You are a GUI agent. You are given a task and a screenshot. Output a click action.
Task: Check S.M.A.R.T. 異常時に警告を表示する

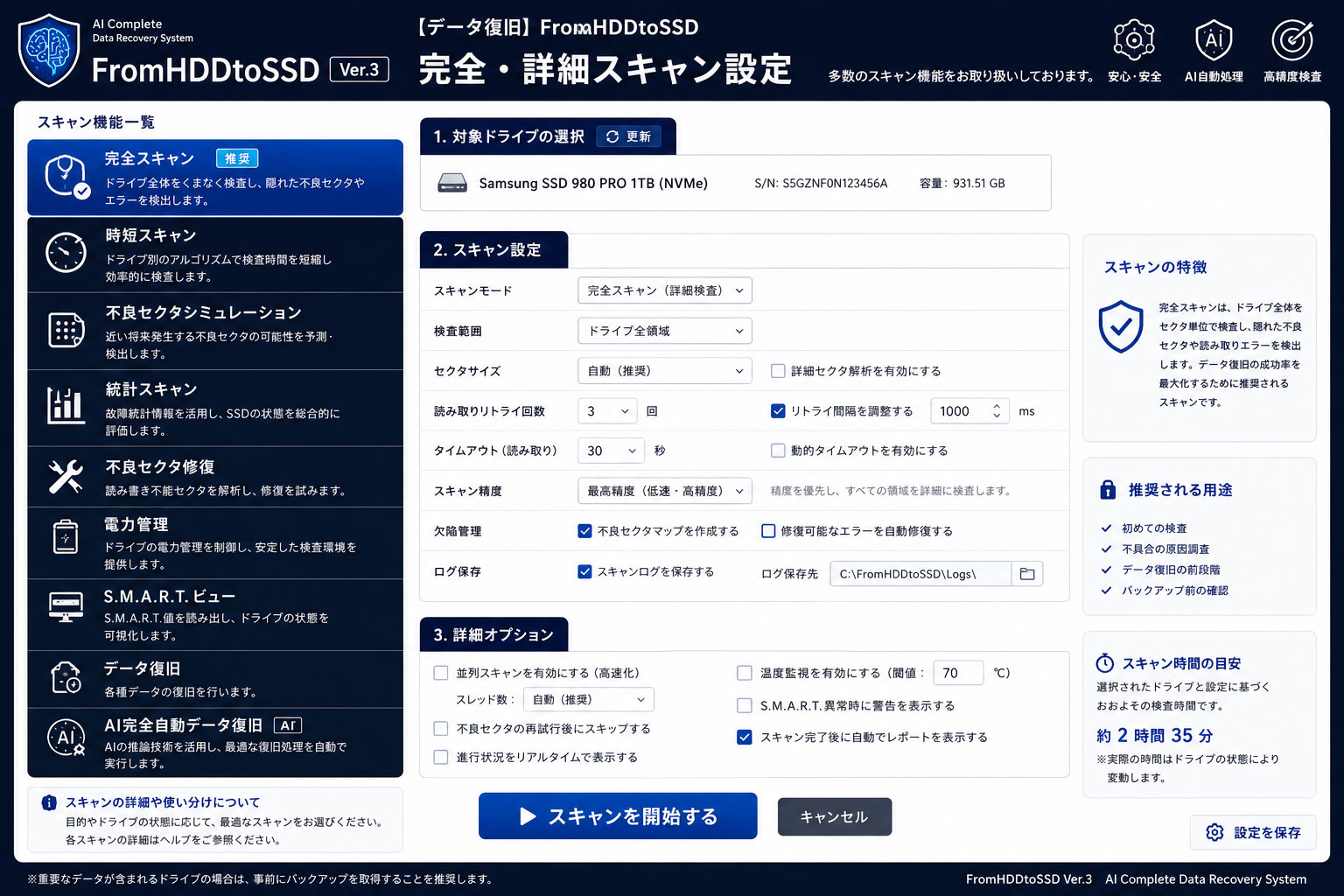tap(745, 705)
